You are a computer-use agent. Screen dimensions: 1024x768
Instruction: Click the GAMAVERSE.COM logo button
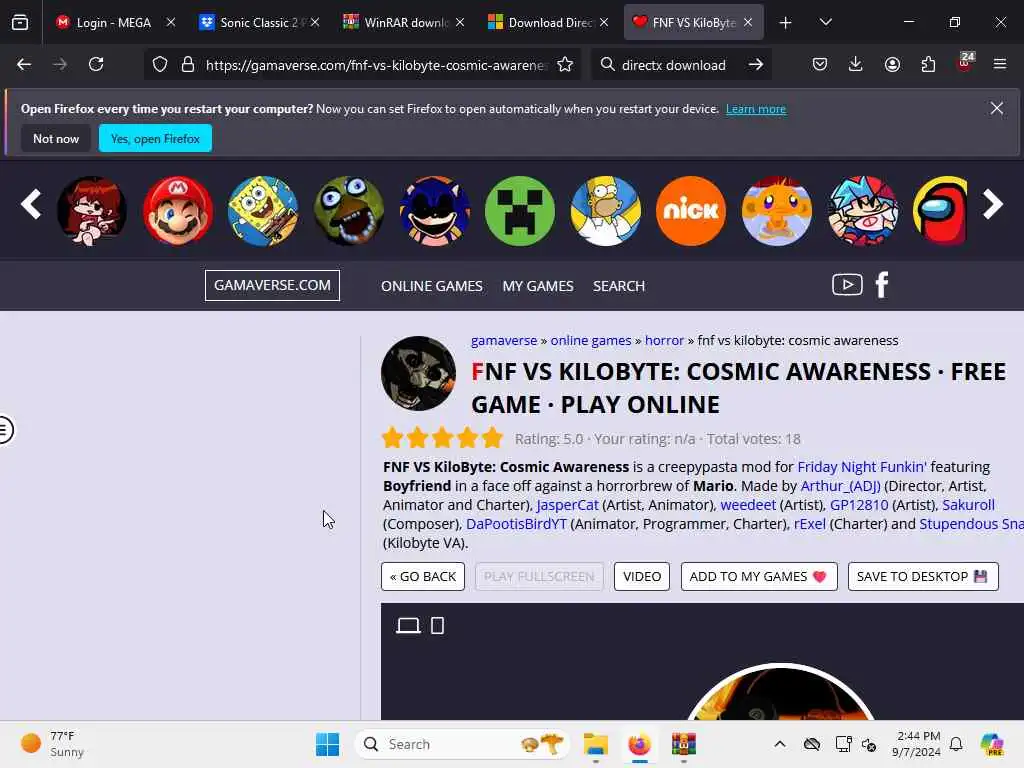pyautogui.click(x=272, y=285)
